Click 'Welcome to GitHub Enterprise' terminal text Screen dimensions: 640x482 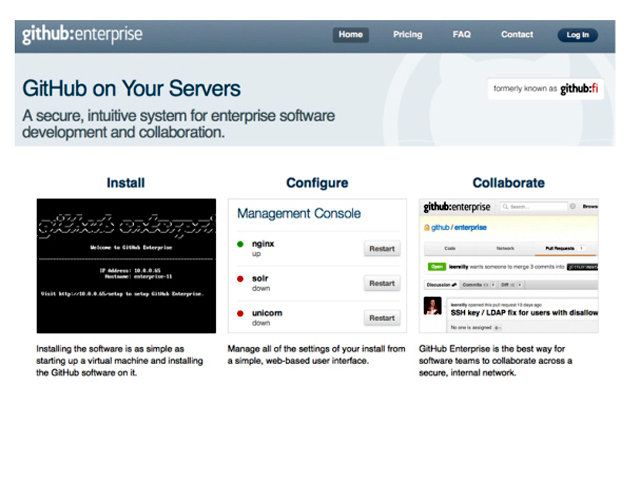[131, 247]
